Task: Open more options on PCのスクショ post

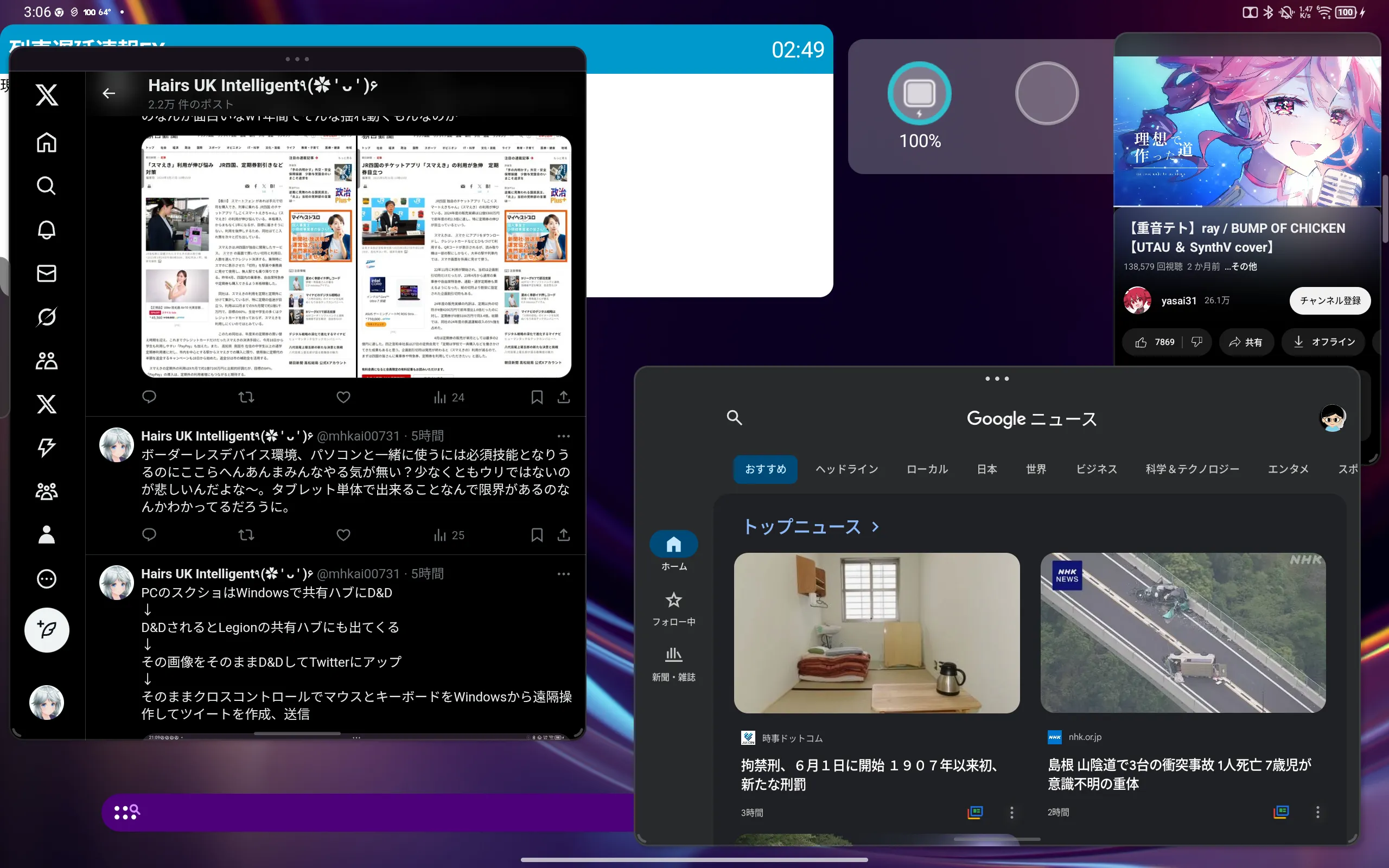Action: (x=564, y=574)
